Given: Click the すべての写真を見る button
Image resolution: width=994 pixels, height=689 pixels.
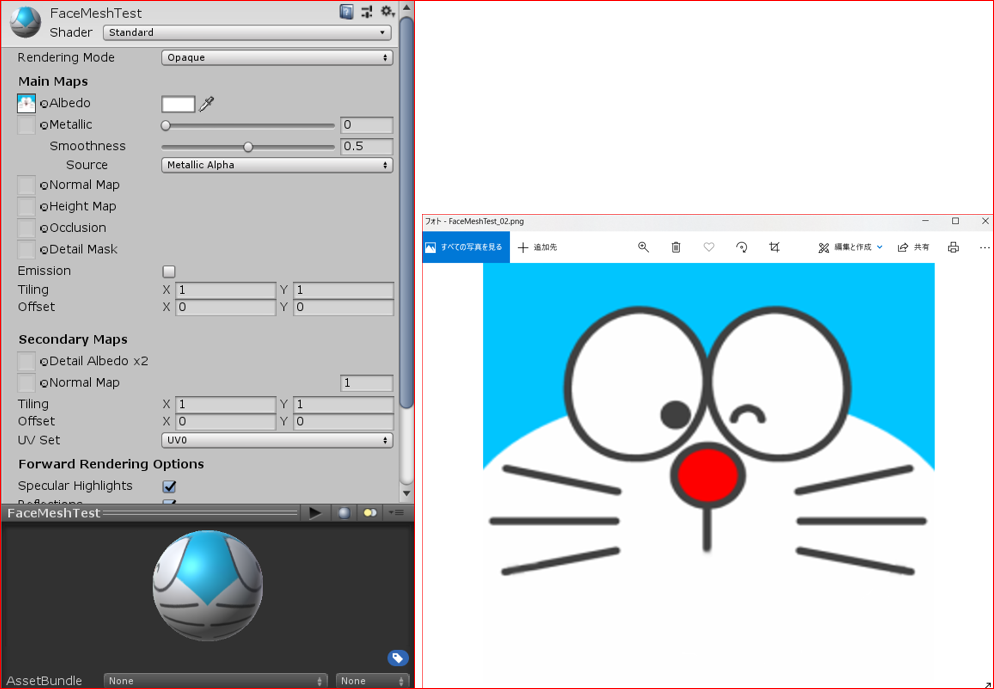Looking at the screenshot, I should pos(466,247).
